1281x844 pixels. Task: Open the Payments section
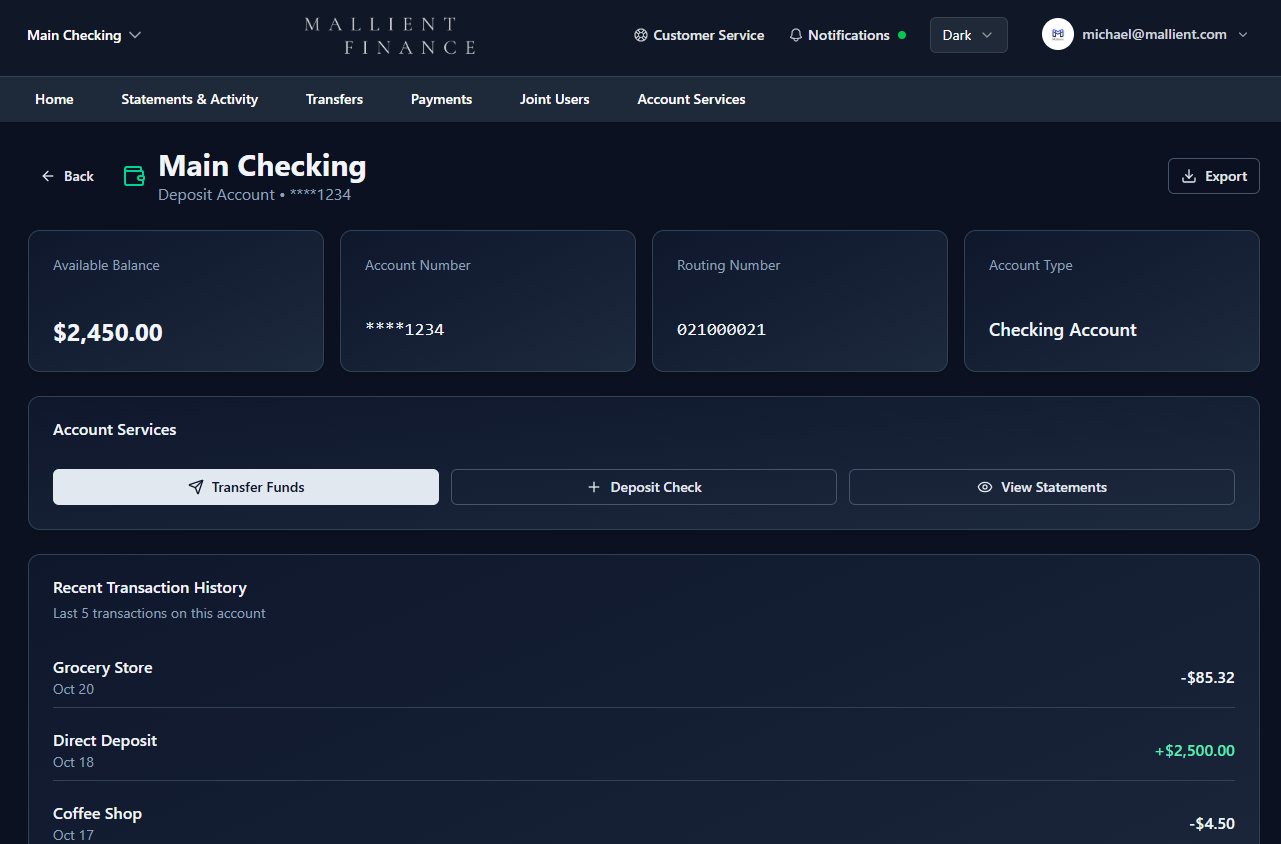tap(441, 99)
